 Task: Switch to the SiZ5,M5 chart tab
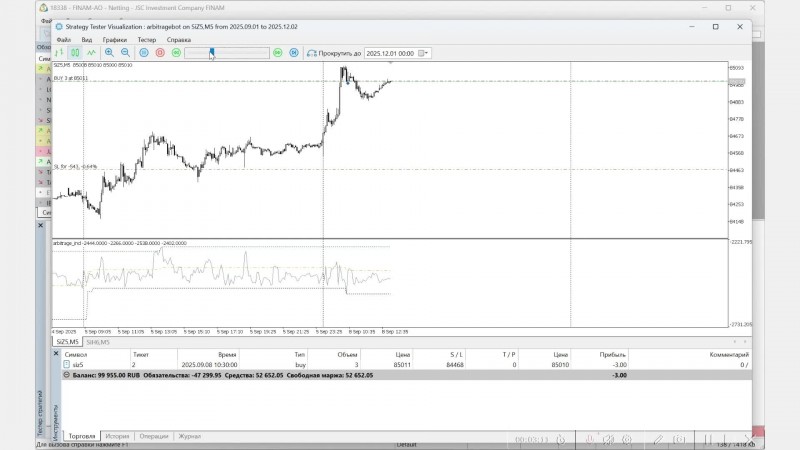[x=67, y=342]
